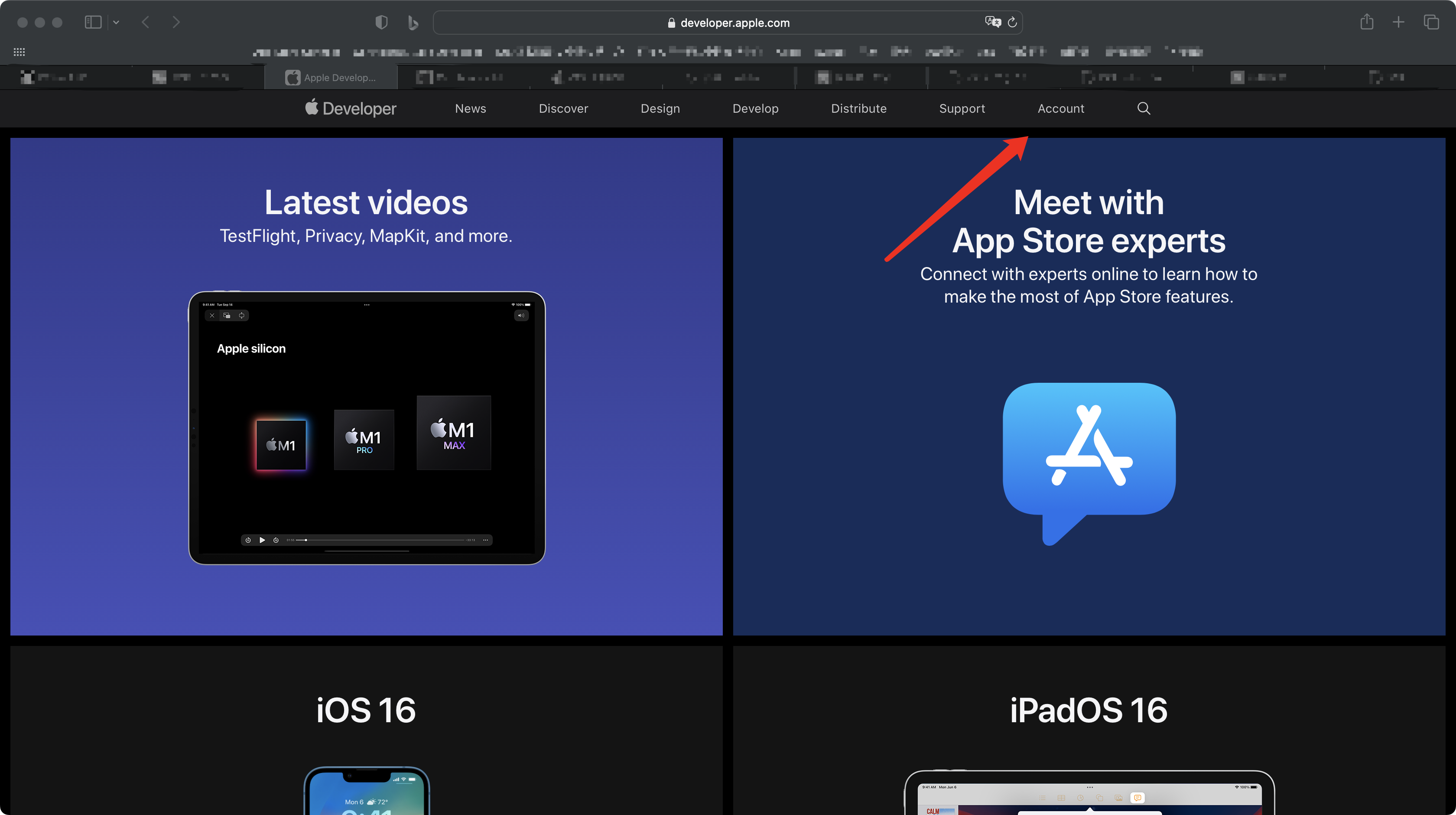Click the M1 chip image

(x=281, y=444)
